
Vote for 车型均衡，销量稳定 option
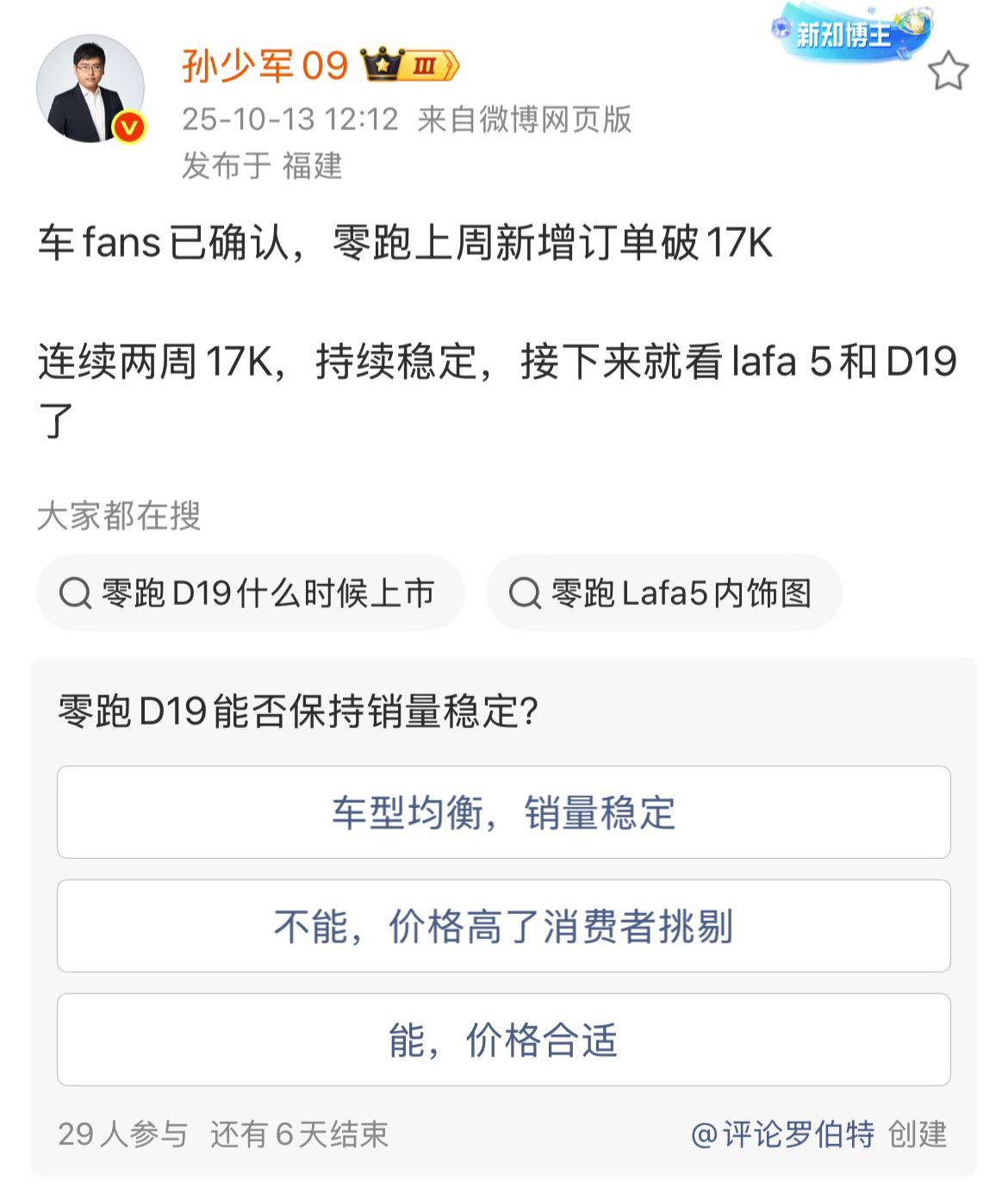[x=503, y=812]
